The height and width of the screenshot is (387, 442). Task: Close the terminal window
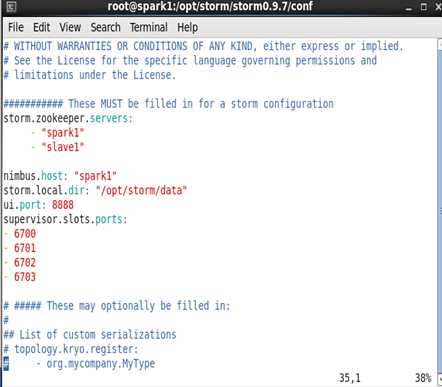438,7
